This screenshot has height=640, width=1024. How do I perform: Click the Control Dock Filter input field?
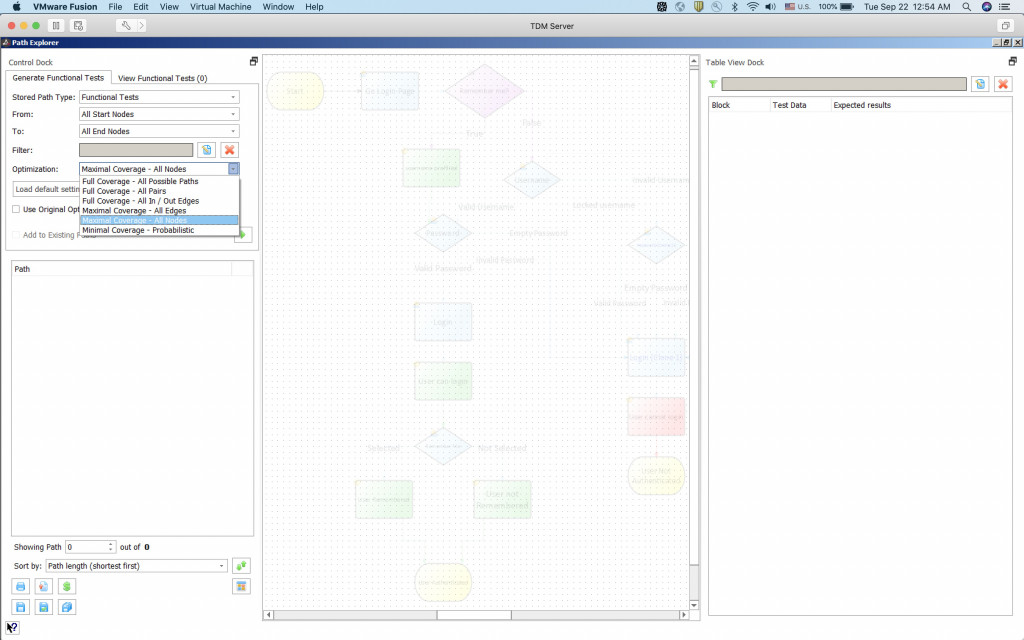click(136, 150)
